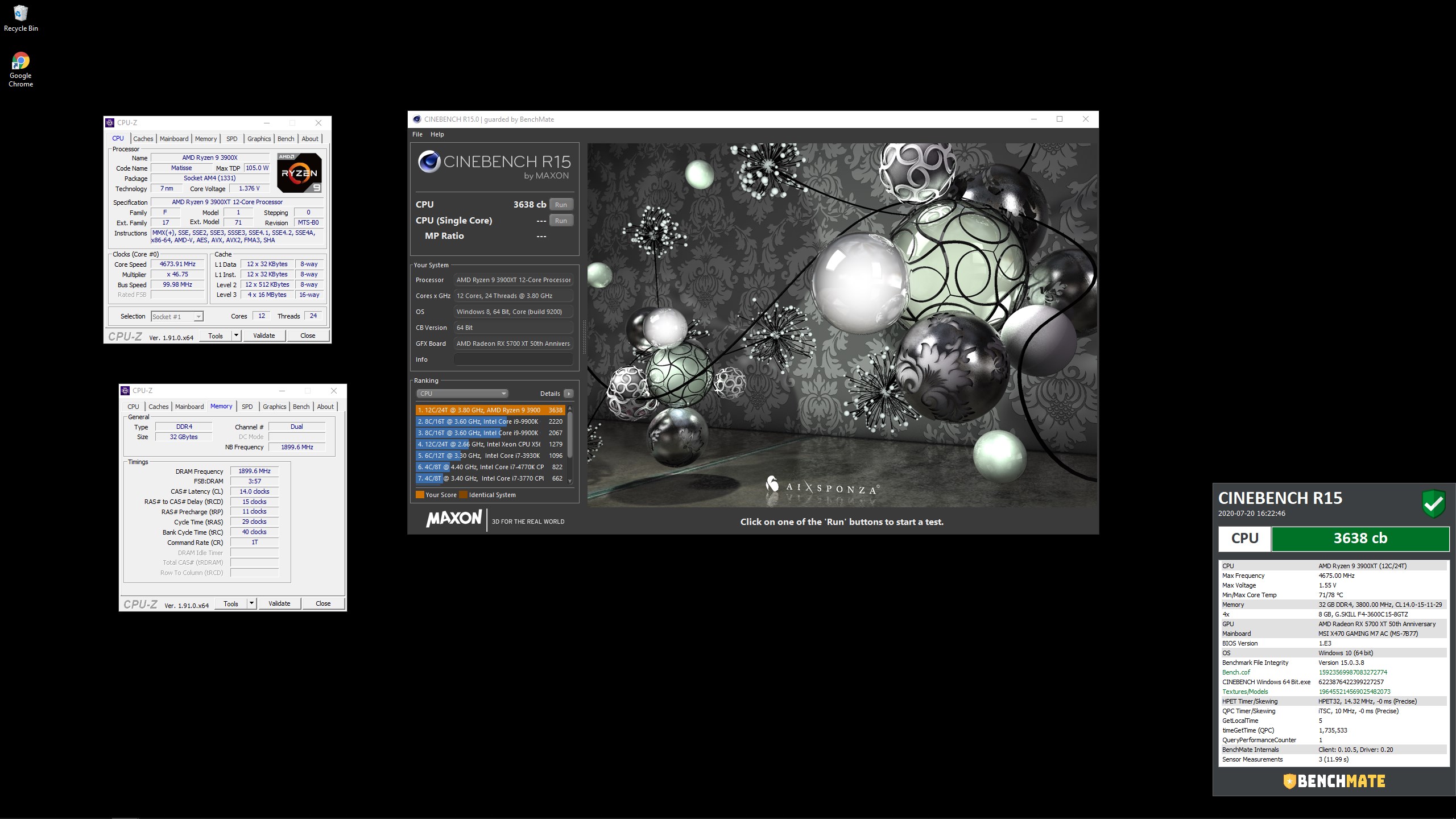Click the CAS# Latency 14.0 clocks value
Screen dimensions: 1456x819
255,492
